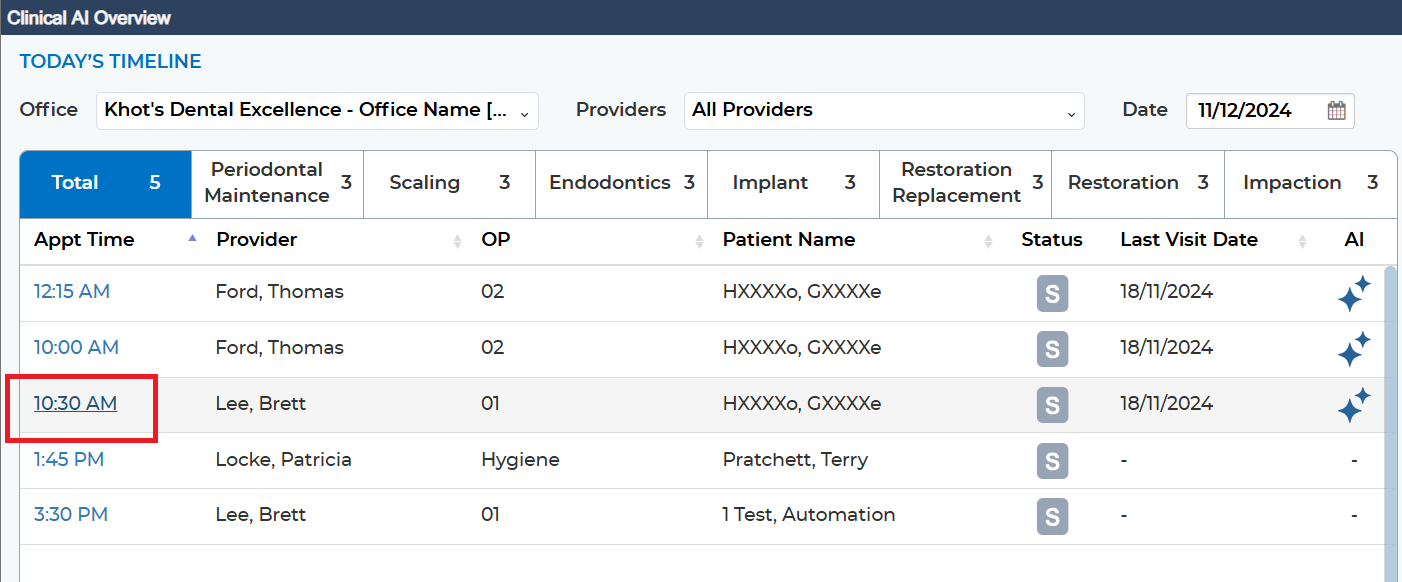
Task: Click OP 01 in 3:30 PM row
Action: coord(490,515)
